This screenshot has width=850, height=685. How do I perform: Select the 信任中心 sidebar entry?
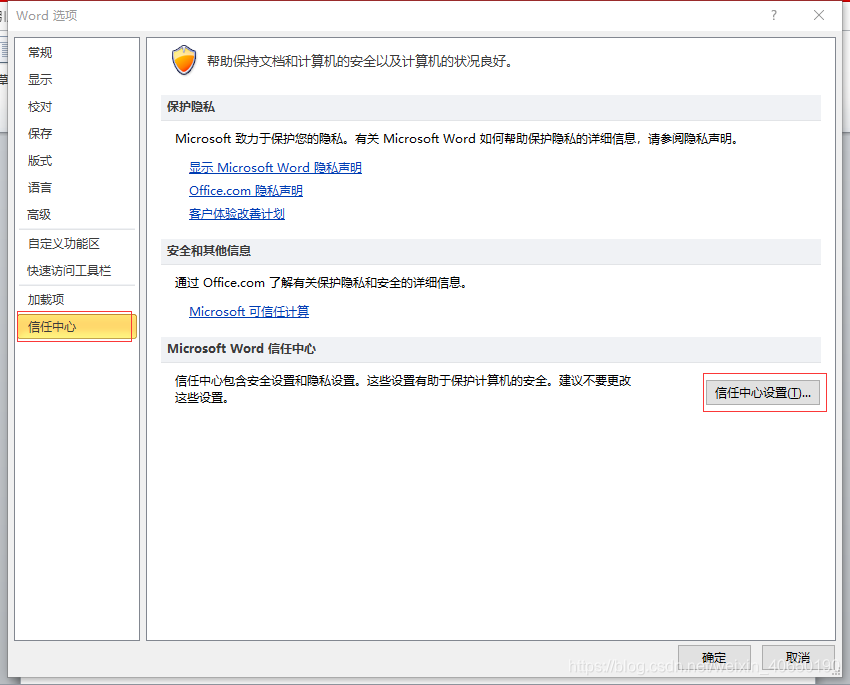(x=76, y=327)
